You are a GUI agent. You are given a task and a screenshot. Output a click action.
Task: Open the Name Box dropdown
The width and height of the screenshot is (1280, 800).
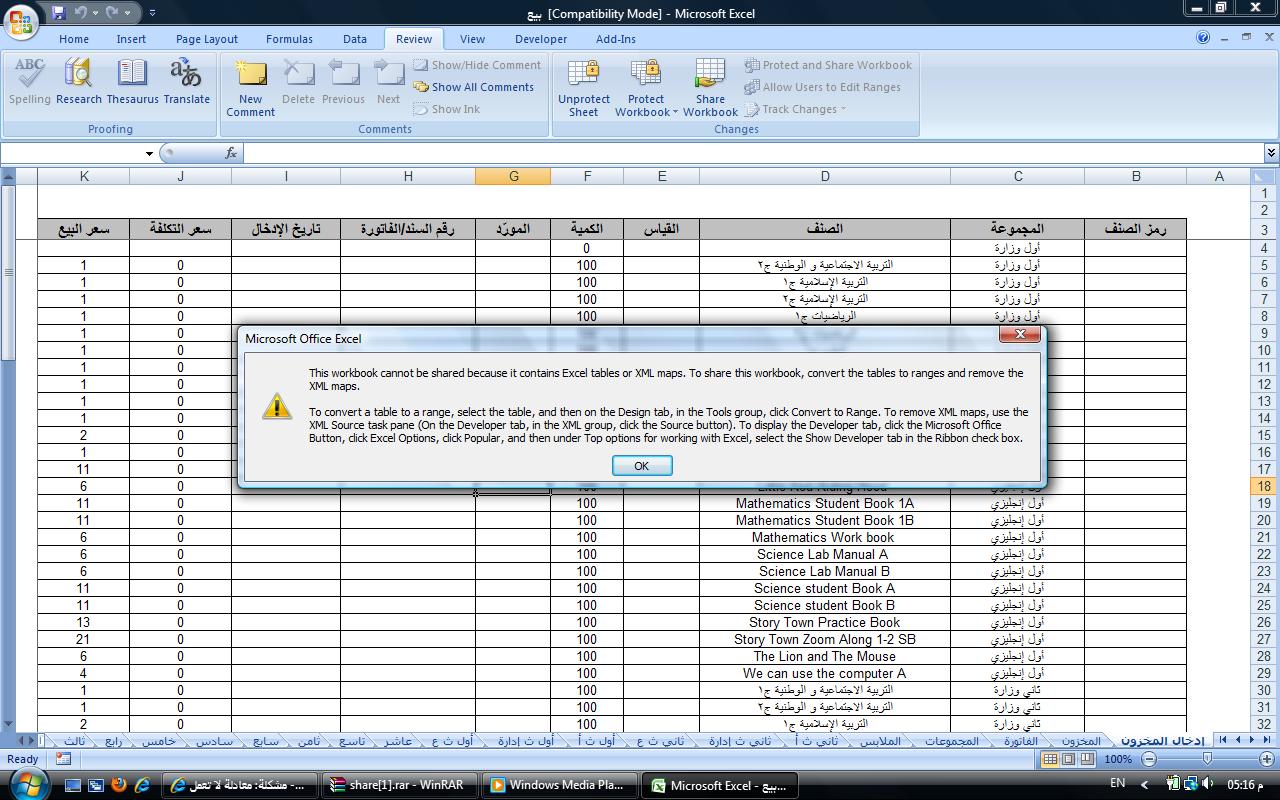149,153
